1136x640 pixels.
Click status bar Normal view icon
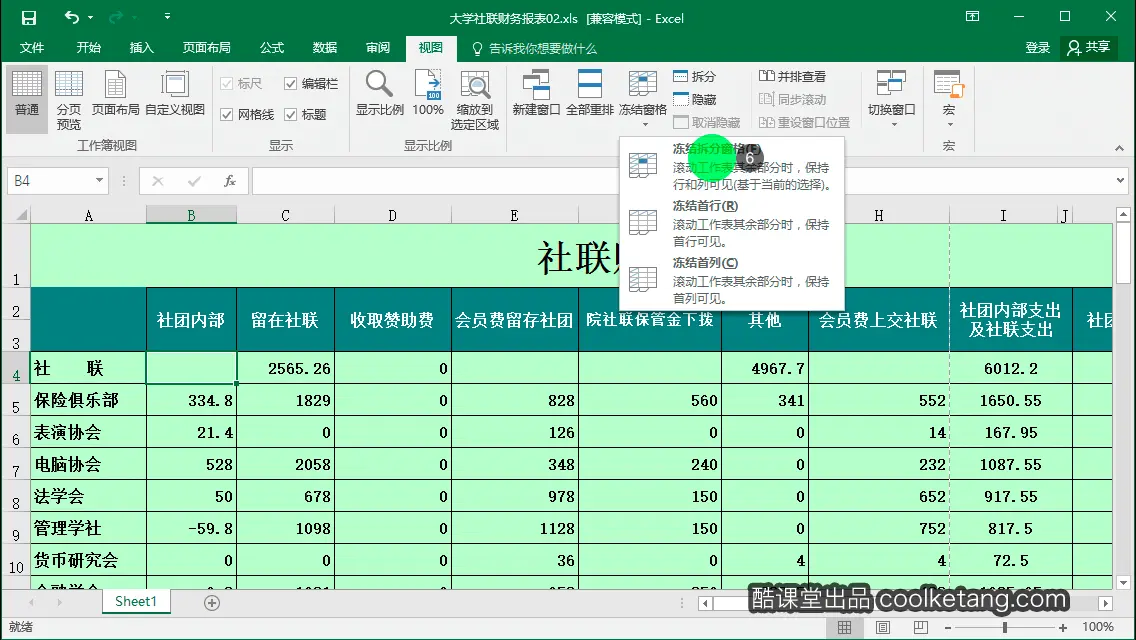(x=845, y=628)
